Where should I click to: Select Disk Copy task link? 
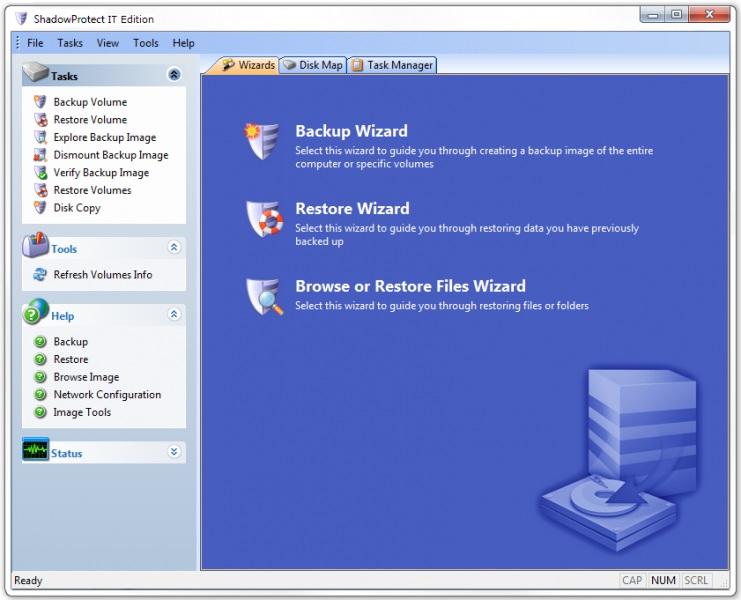click(x=77, y=208)
